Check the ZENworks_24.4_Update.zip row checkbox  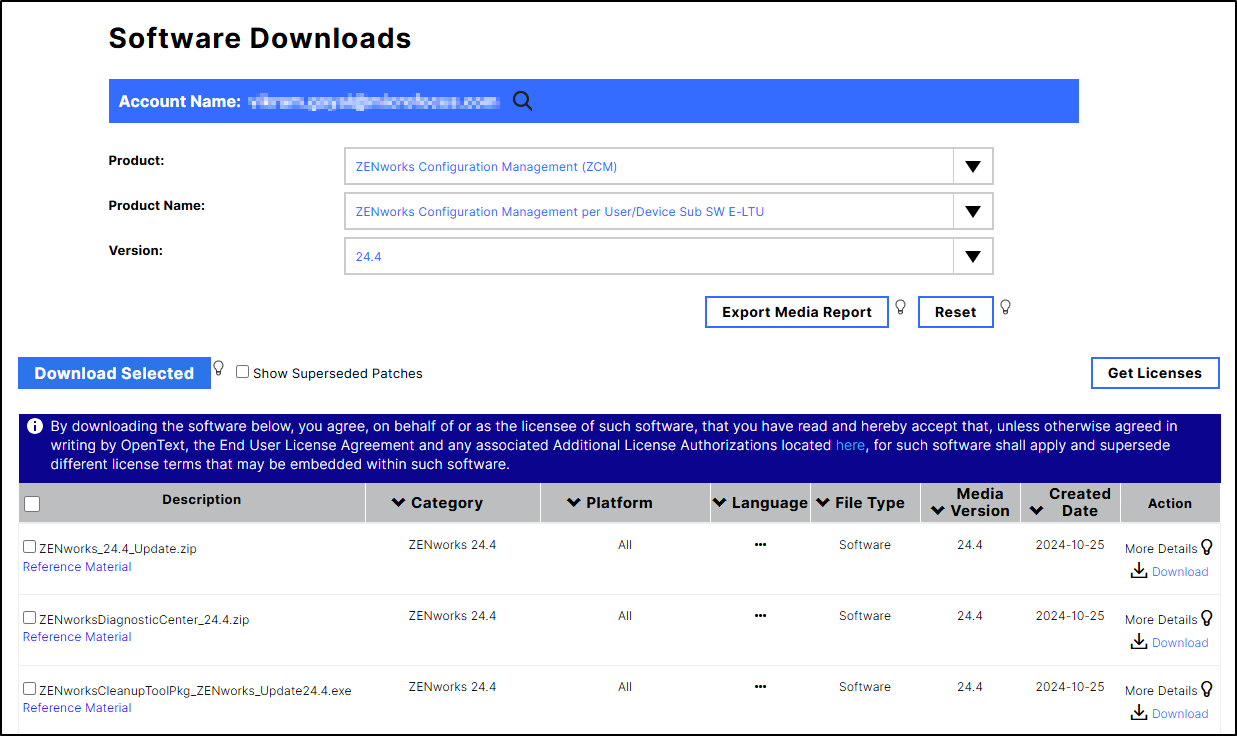[29, 547]
